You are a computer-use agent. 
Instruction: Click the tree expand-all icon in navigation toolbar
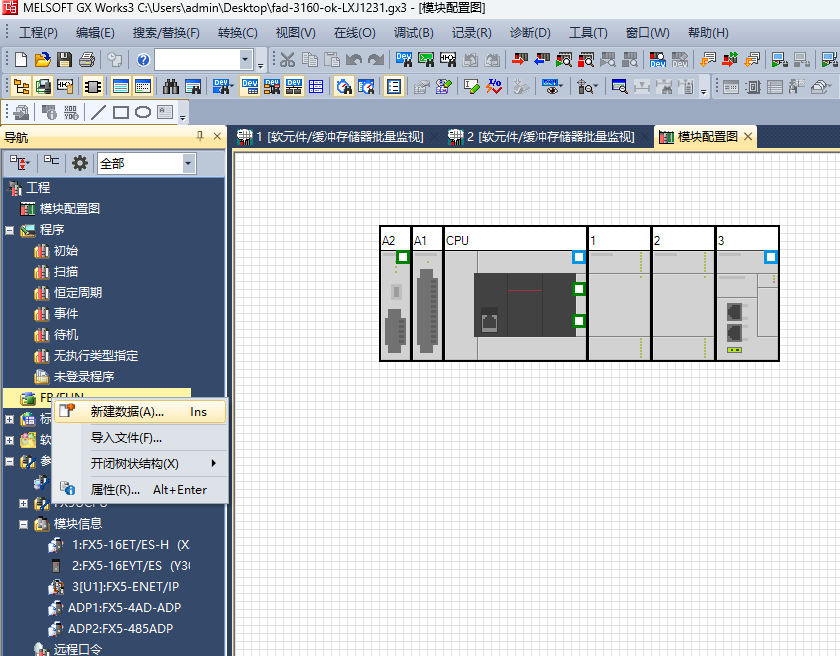click(20, 163)
